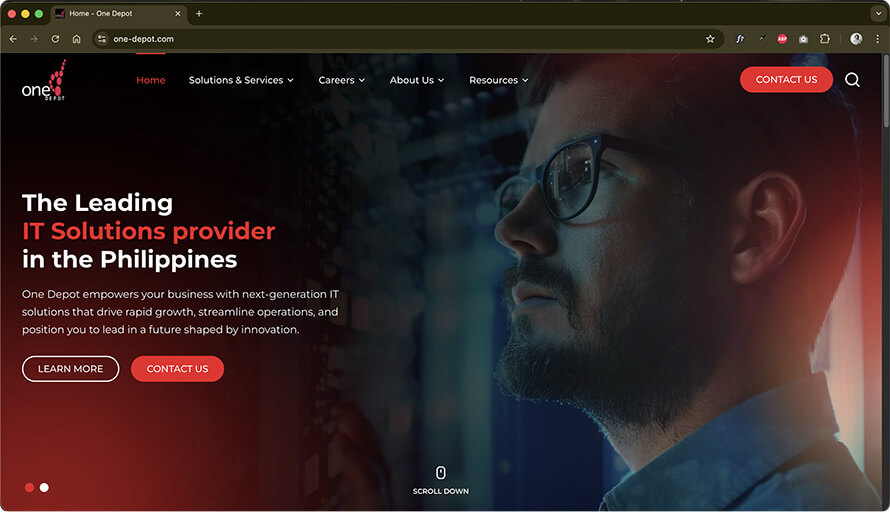Screen dimensions: 890x512
Task: Open the profile avatar
Action: click(856, 39)
